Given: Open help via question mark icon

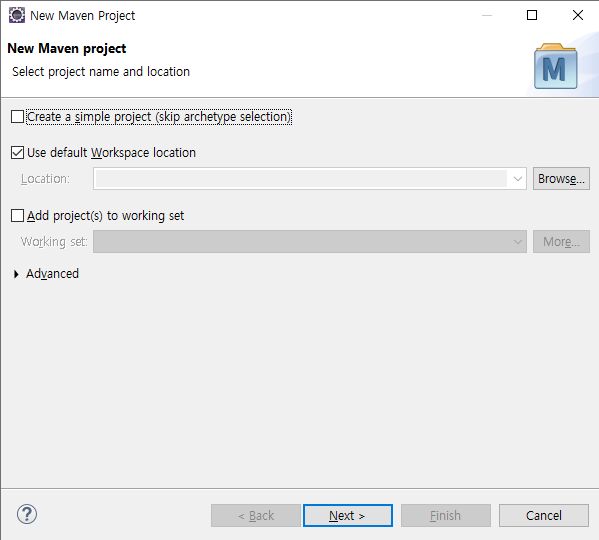Looking at the screenshot, I should (27, 514).
